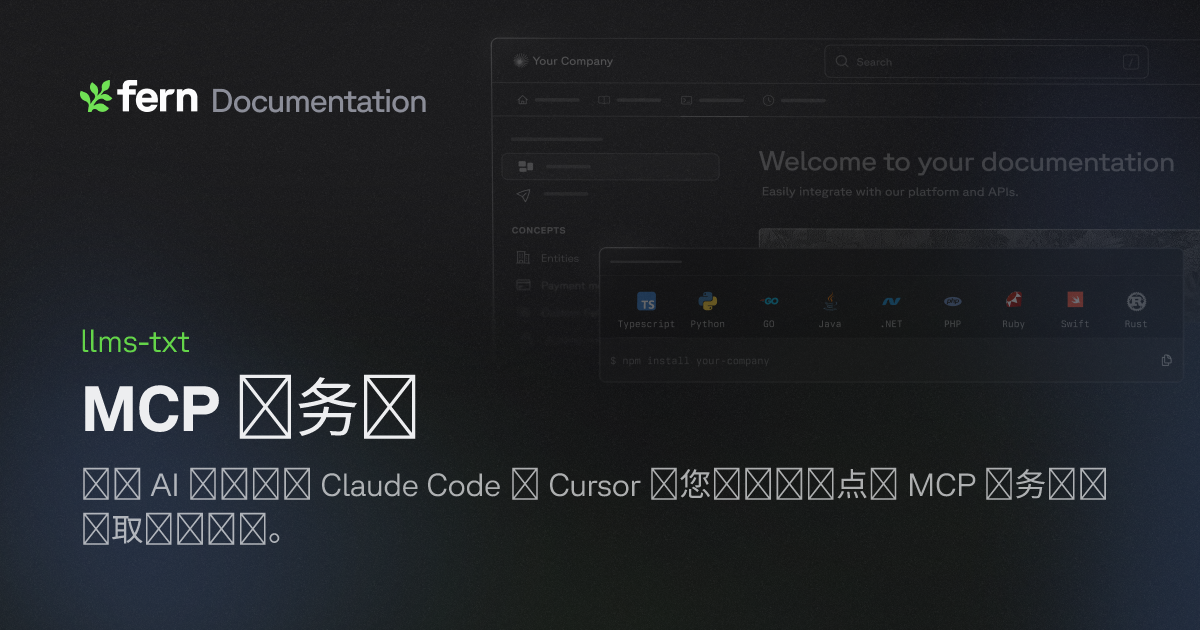Click the green llms-txt label
This screenshot has height=630, width=1200.
(135, 342)
